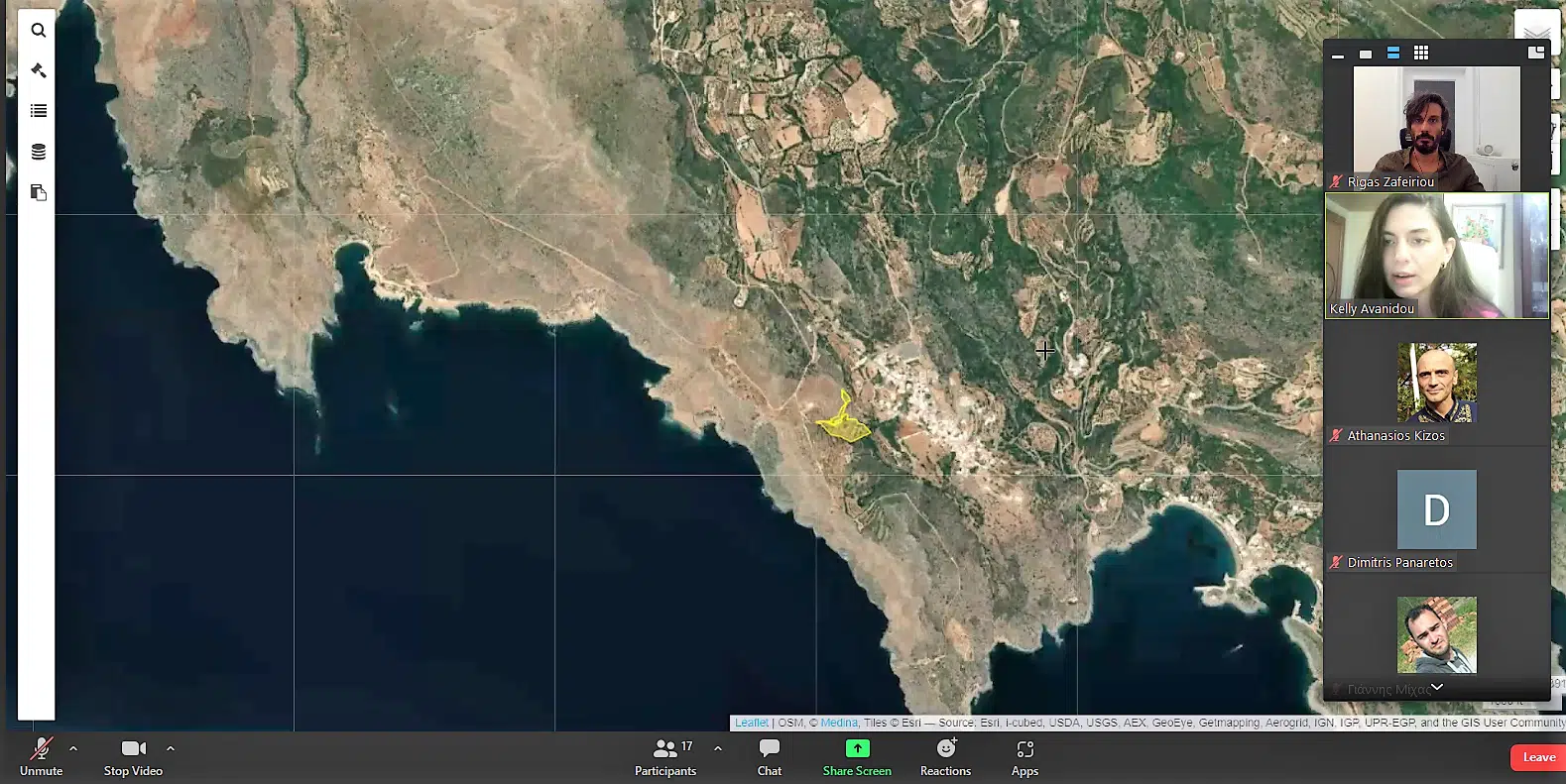Stop Video camera toggle

[133, 757]
